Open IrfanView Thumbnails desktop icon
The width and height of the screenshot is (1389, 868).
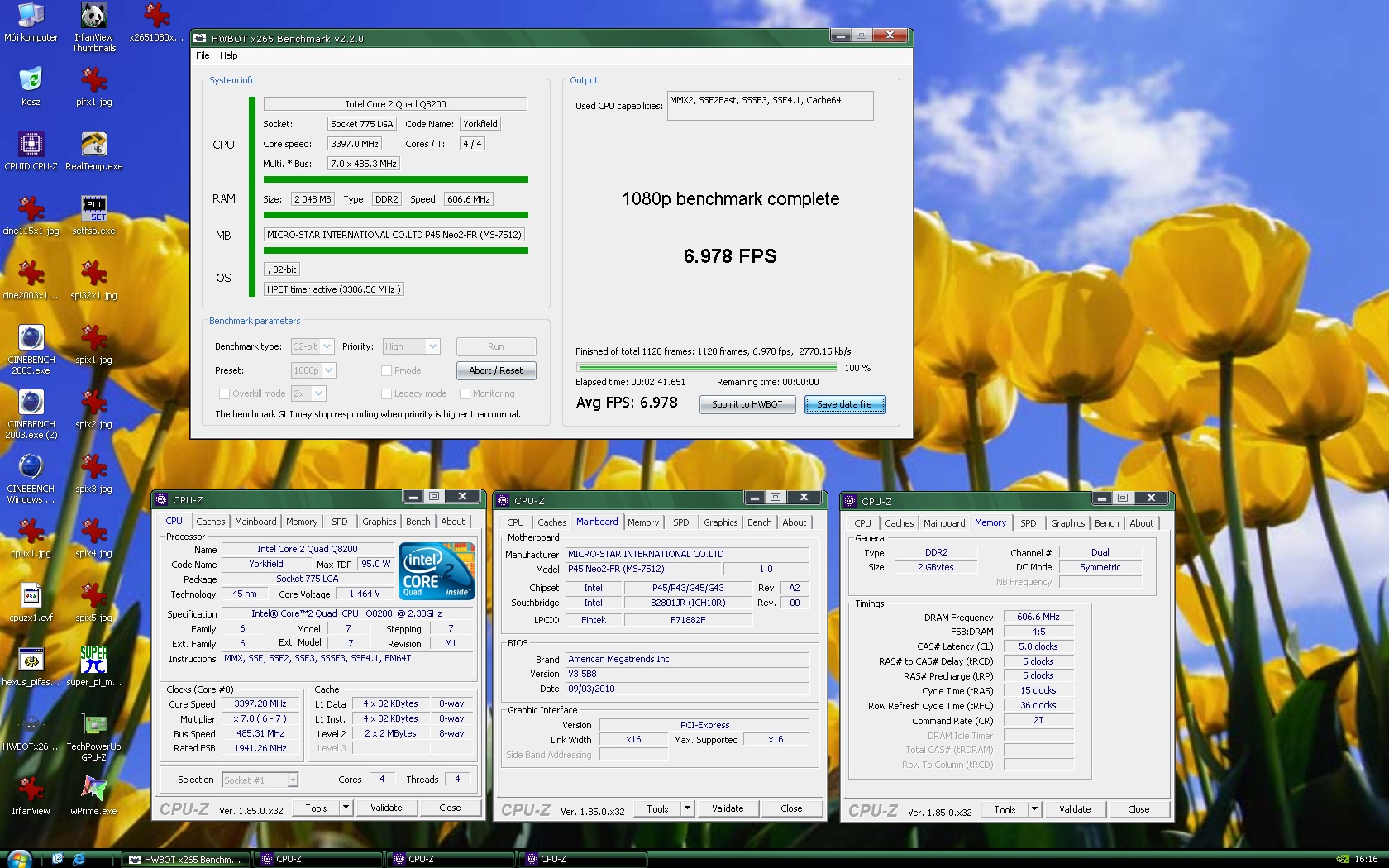click(93, 27)
